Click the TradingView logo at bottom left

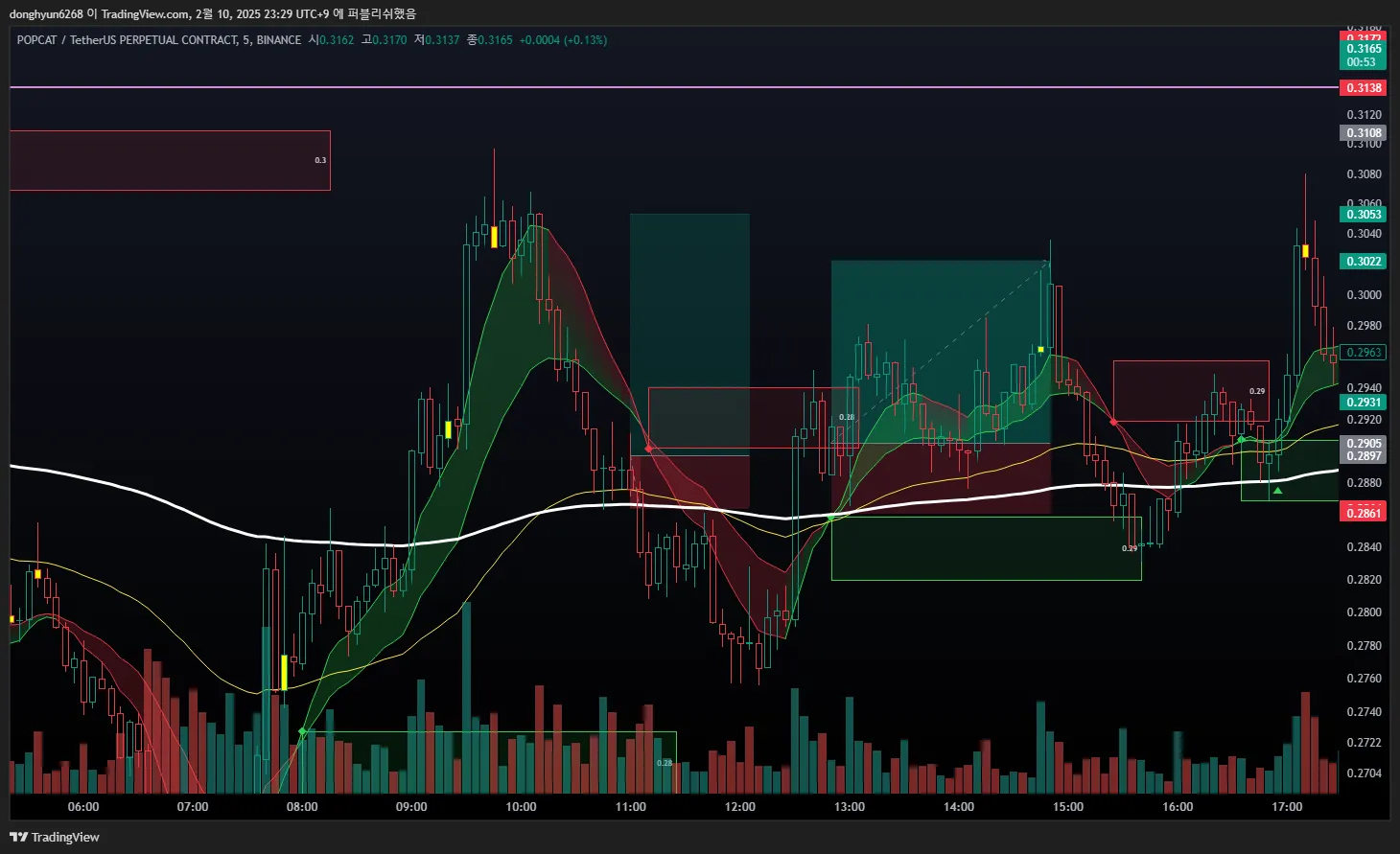(x=55, y=837)
